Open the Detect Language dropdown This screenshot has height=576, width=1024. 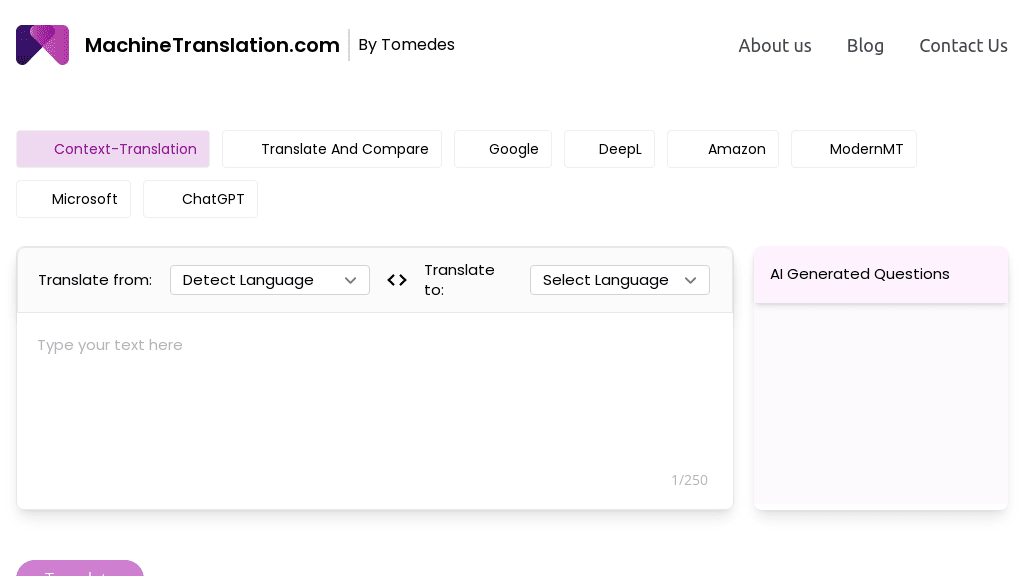click(270, 280)
